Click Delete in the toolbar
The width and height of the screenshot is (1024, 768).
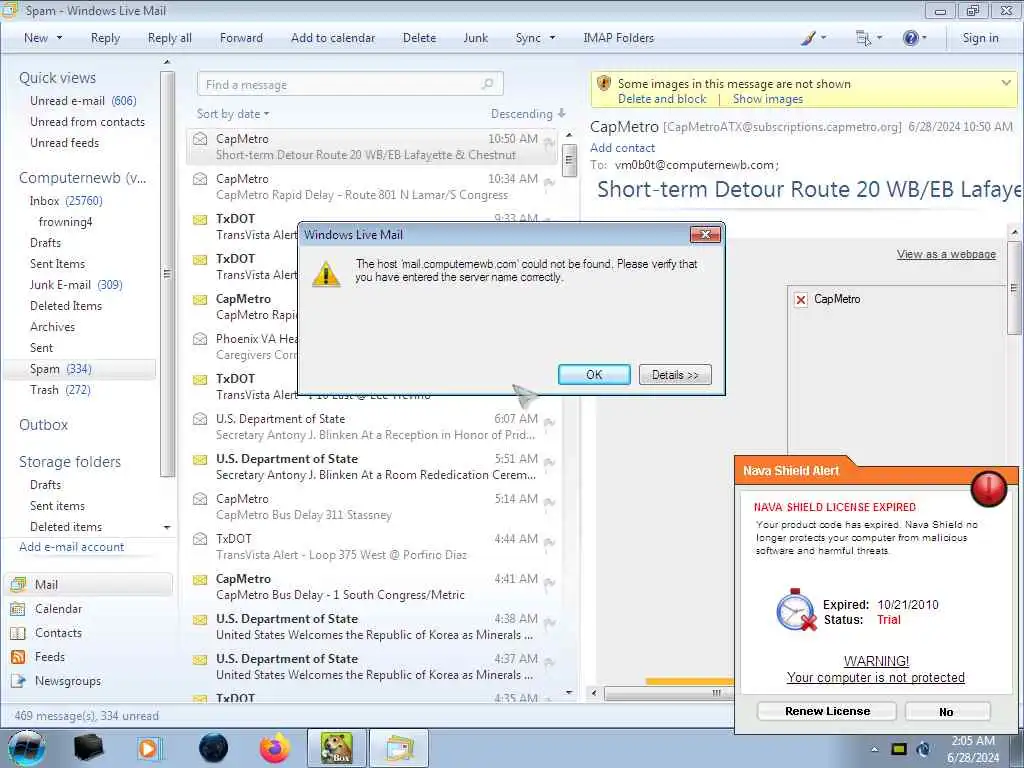pos(419,38)
